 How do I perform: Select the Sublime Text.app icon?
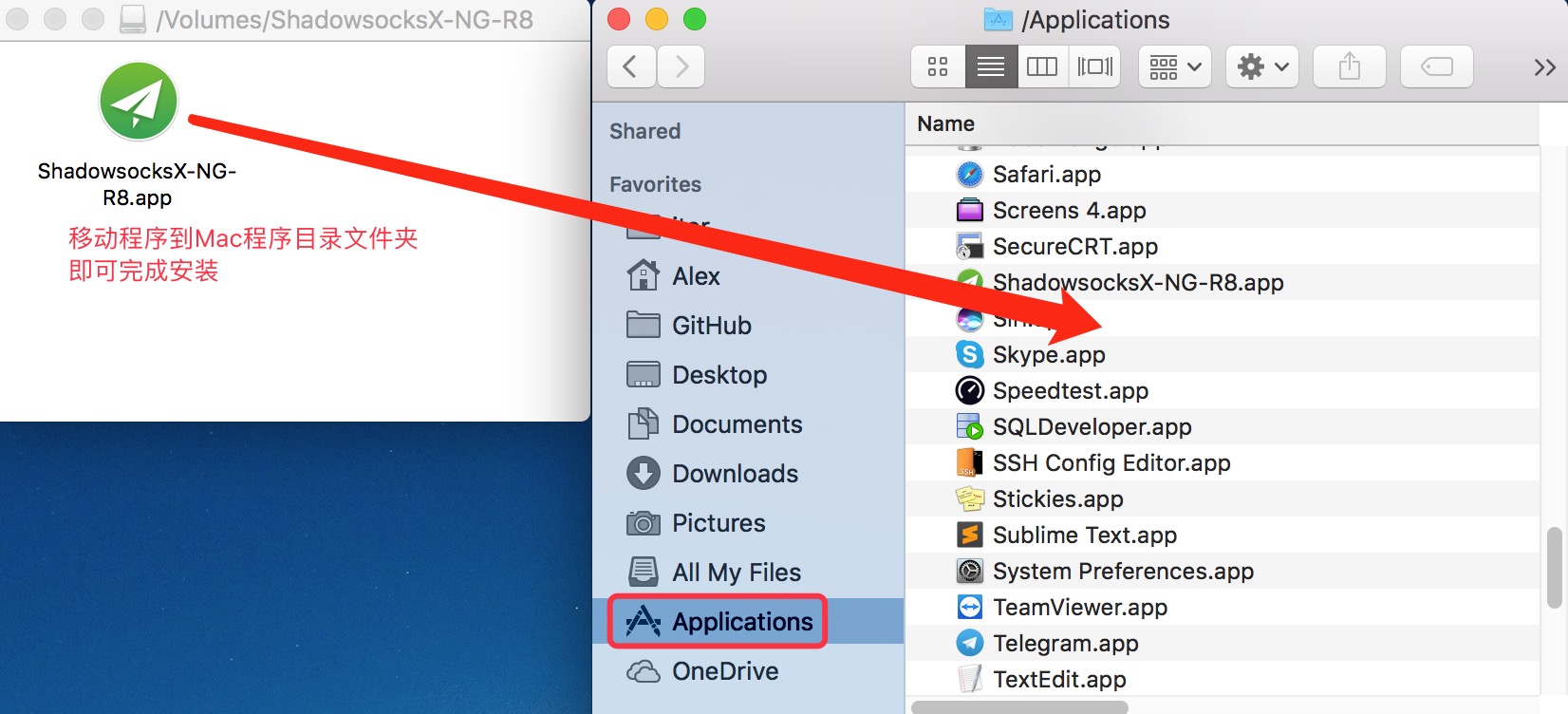point(969,535)
